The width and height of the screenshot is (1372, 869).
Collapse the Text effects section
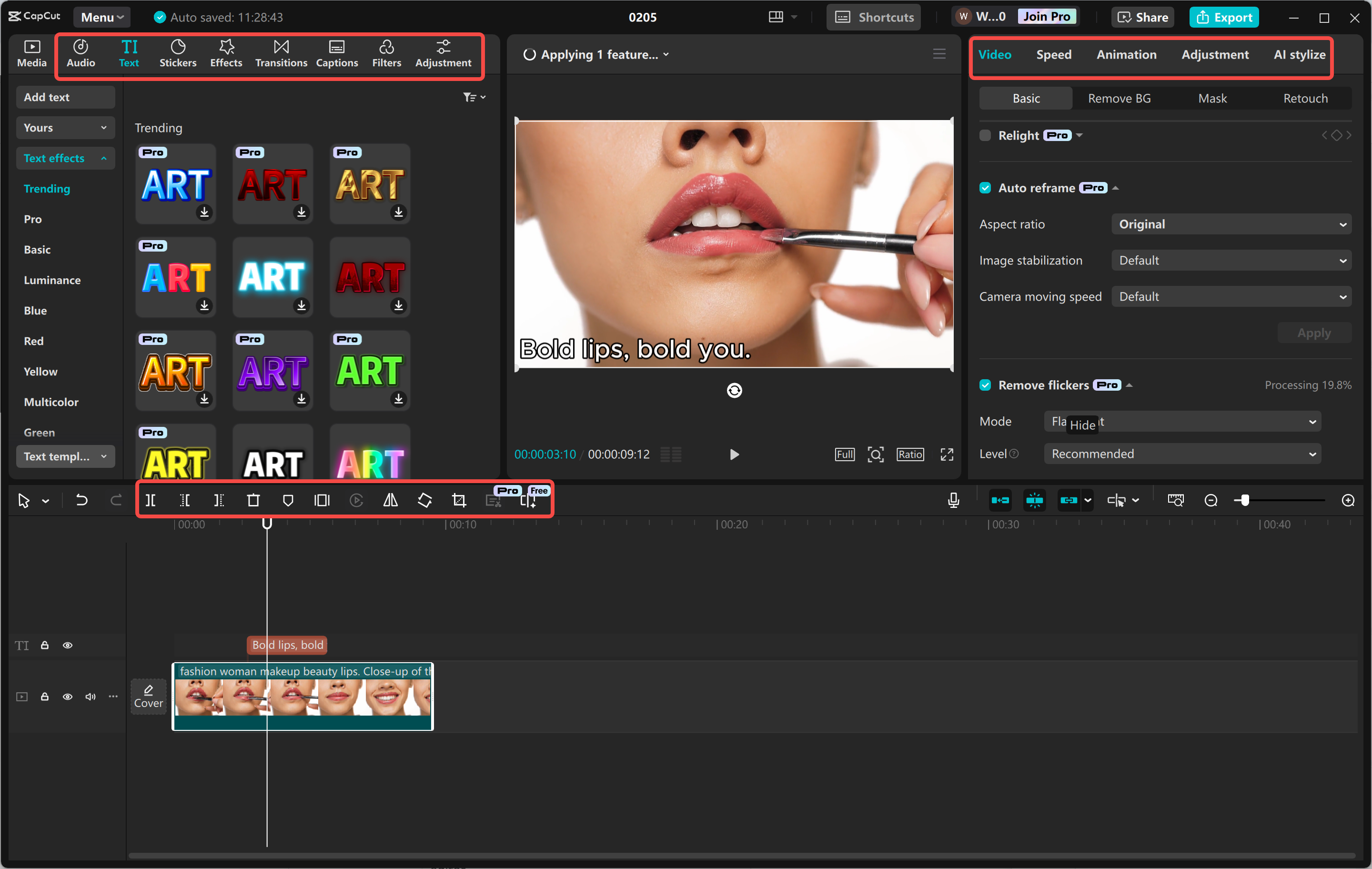point(103,158)
